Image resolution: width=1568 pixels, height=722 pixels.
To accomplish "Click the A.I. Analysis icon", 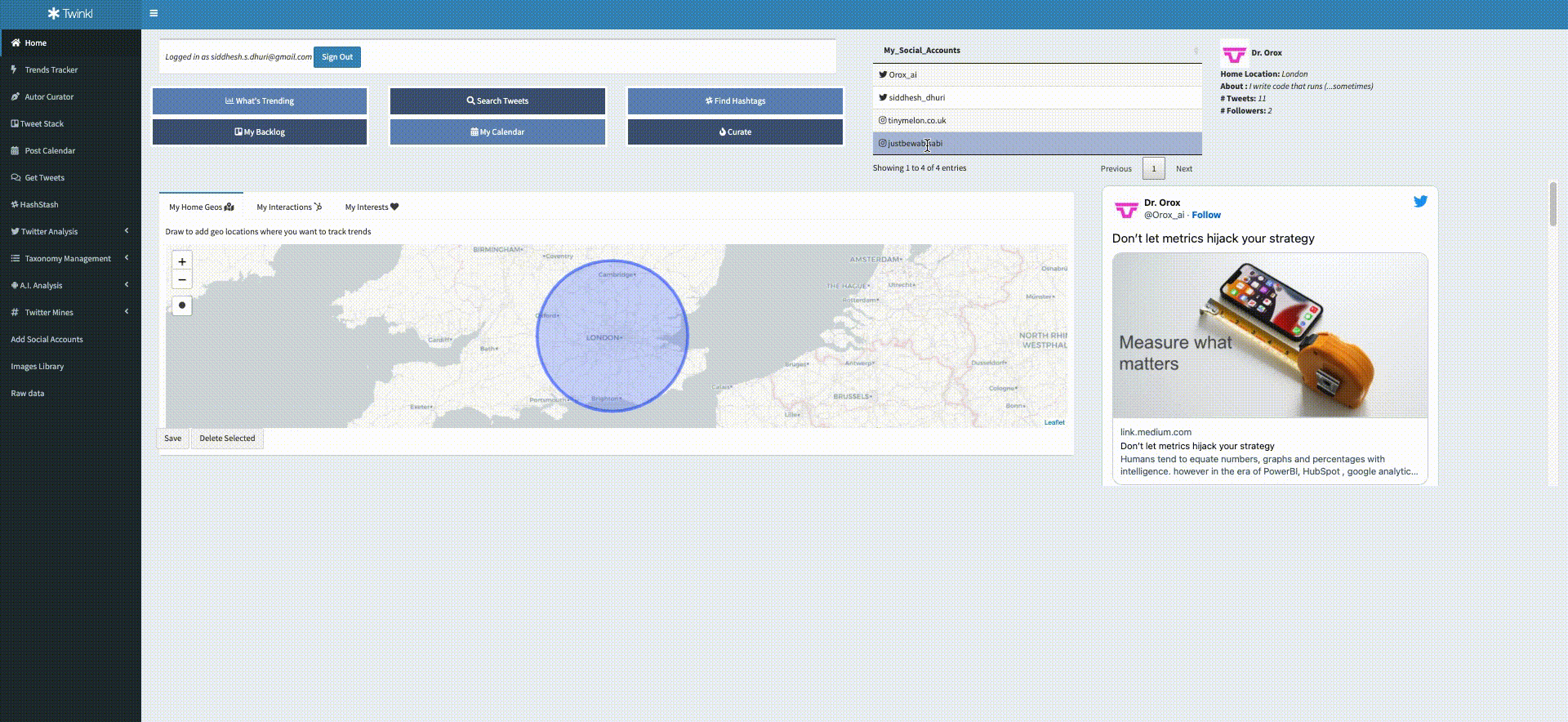I will [15, 285].
